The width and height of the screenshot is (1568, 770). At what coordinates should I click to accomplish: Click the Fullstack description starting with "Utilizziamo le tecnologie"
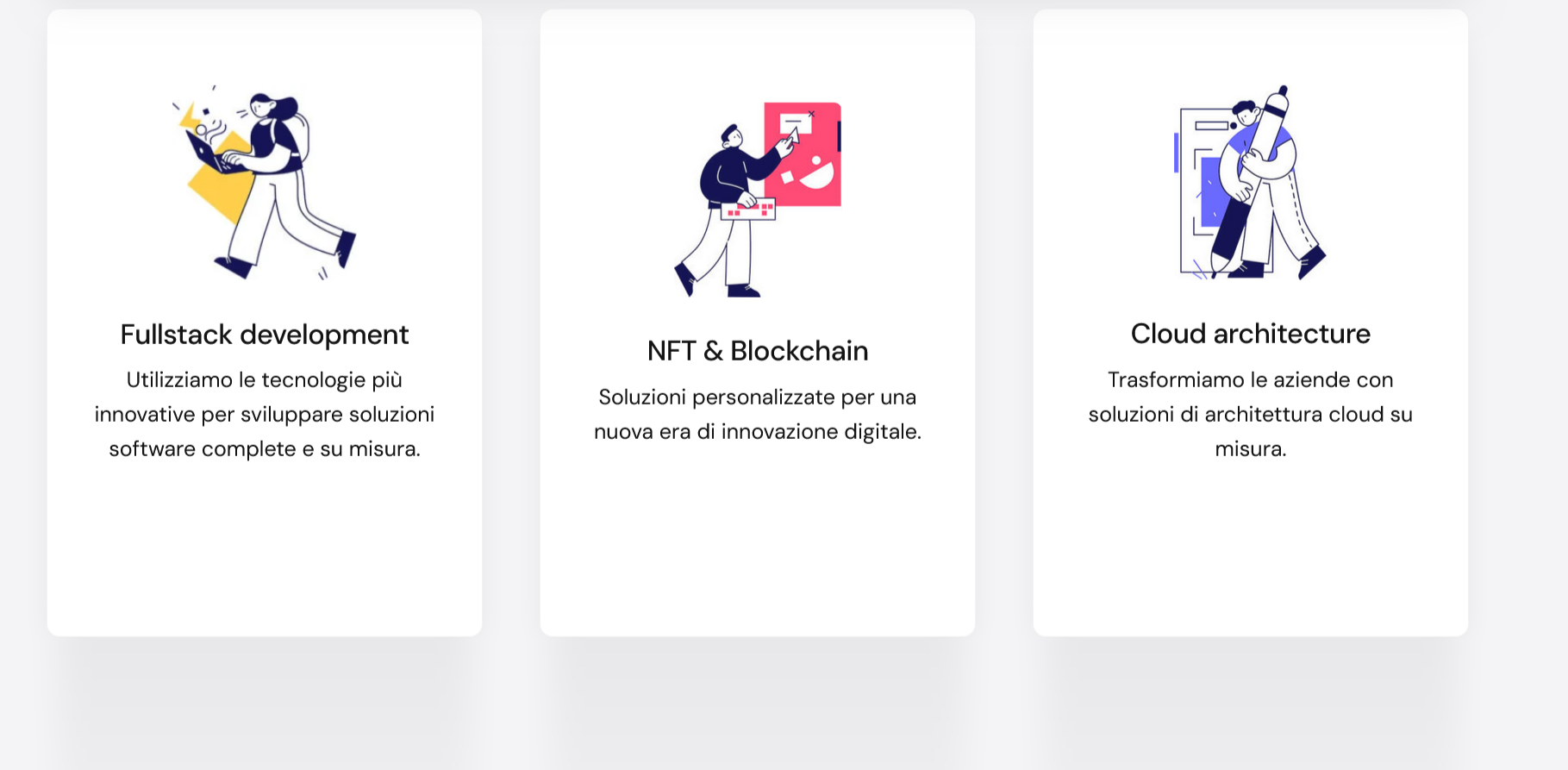tap(265, 414)
